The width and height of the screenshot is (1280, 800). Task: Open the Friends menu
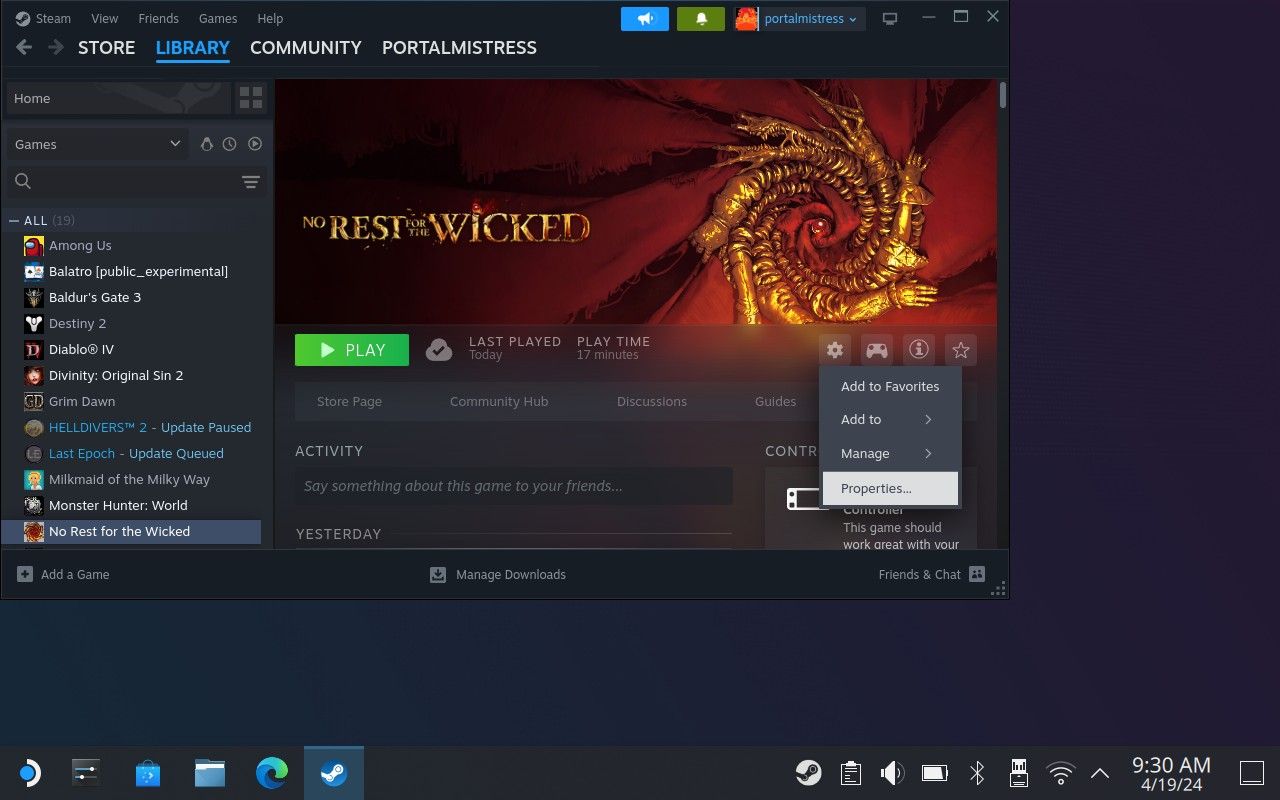158,18
